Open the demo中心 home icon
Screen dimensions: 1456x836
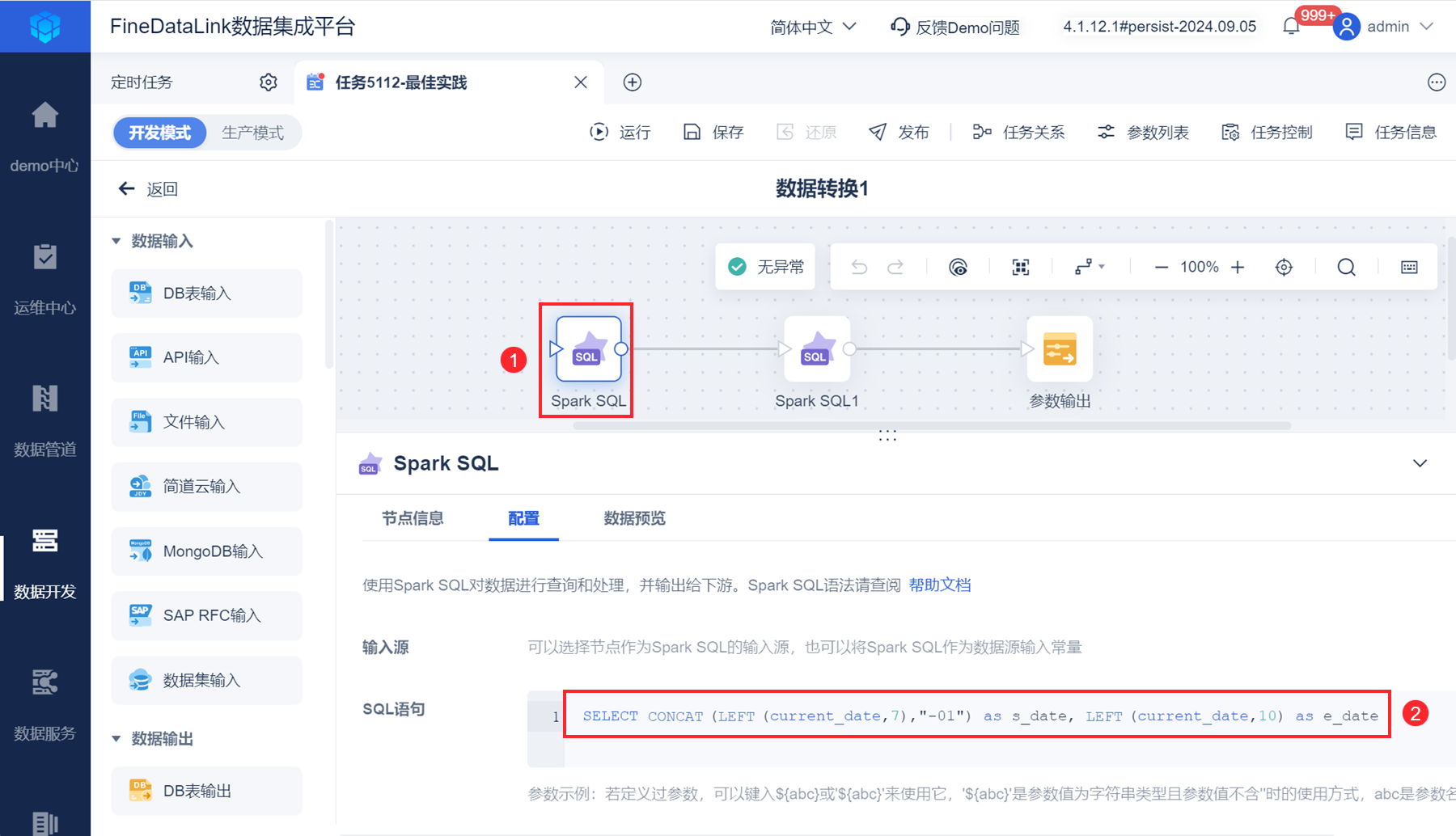point(45,116)
